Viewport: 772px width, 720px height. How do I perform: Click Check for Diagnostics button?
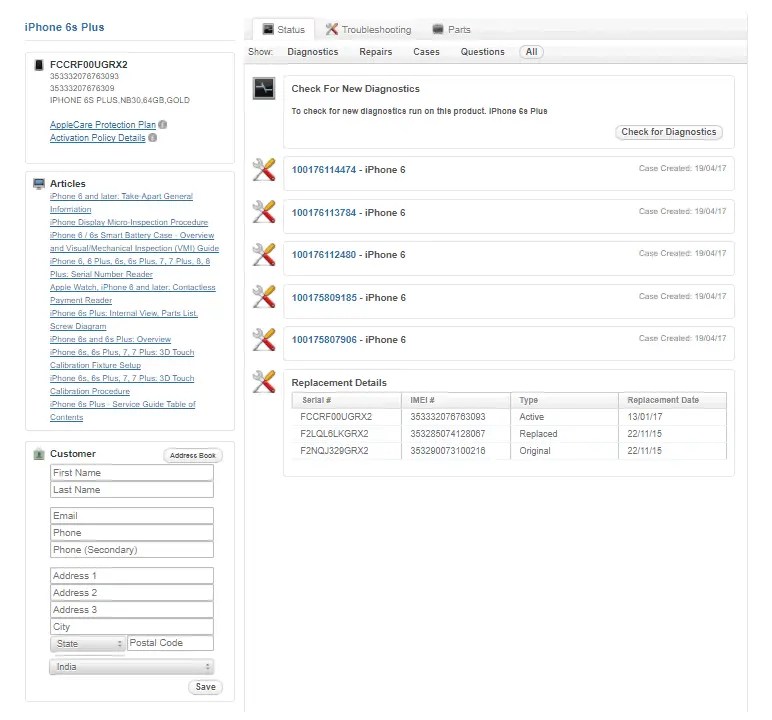pos(669,132)
